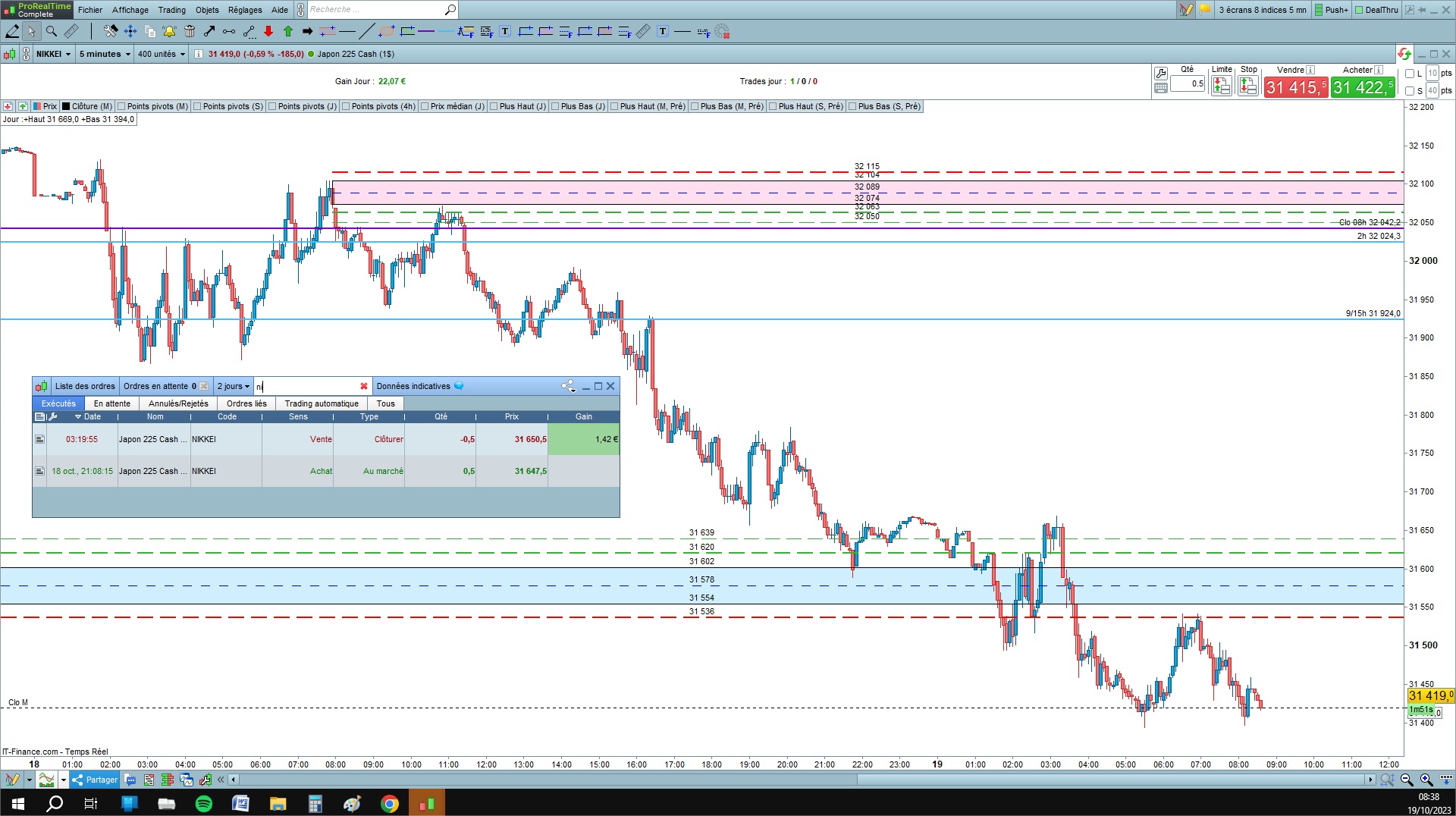This screenshot has width=1456, height=816.
Task: Enable Prix médian (J) checkbox
Action: click(425, 107)
